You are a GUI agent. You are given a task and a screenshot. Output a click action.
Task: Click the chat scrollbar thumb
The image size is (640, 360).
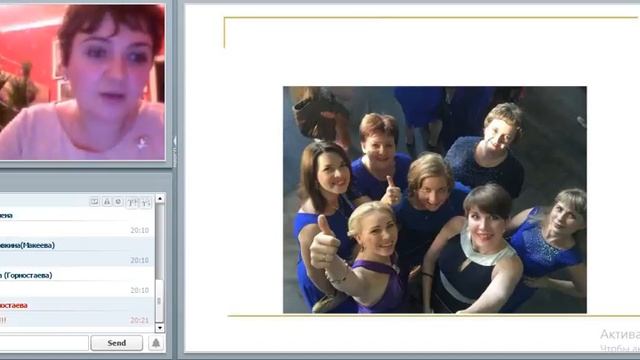[160, 301]
